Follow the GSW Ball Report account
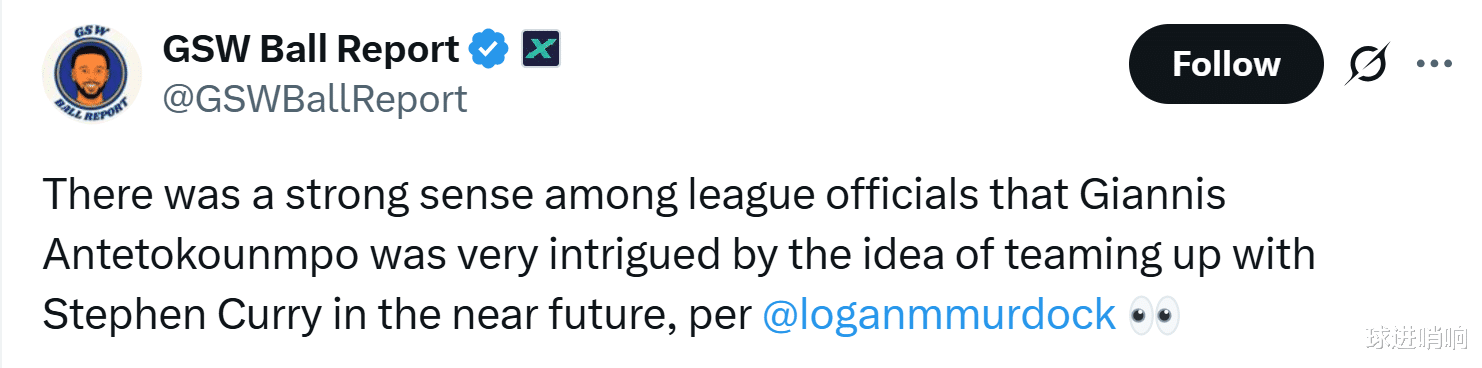This screenshot has width=1482, height=368. point(1226,64)
